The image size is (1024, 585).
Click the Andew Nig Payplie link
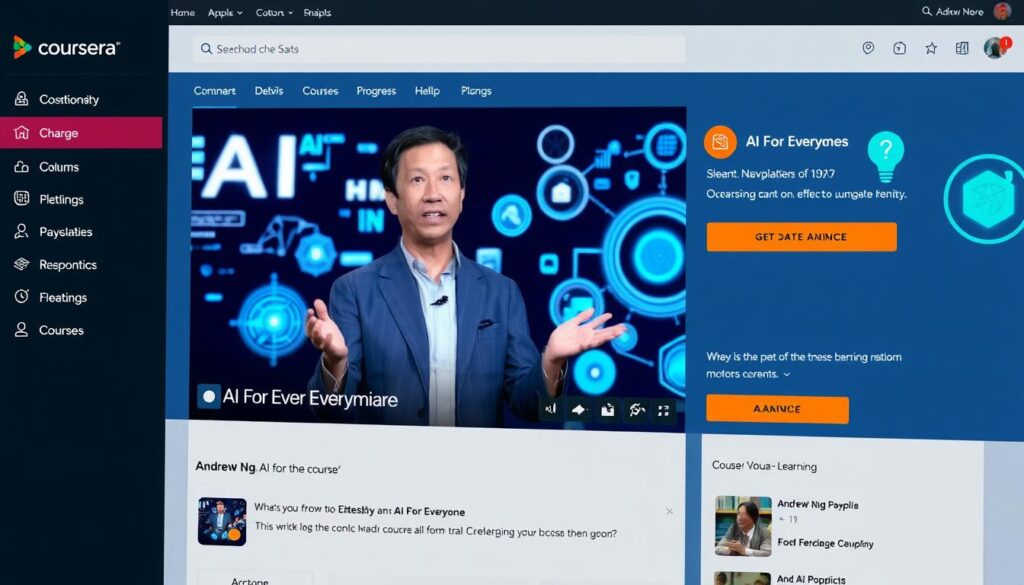(818, 505)
